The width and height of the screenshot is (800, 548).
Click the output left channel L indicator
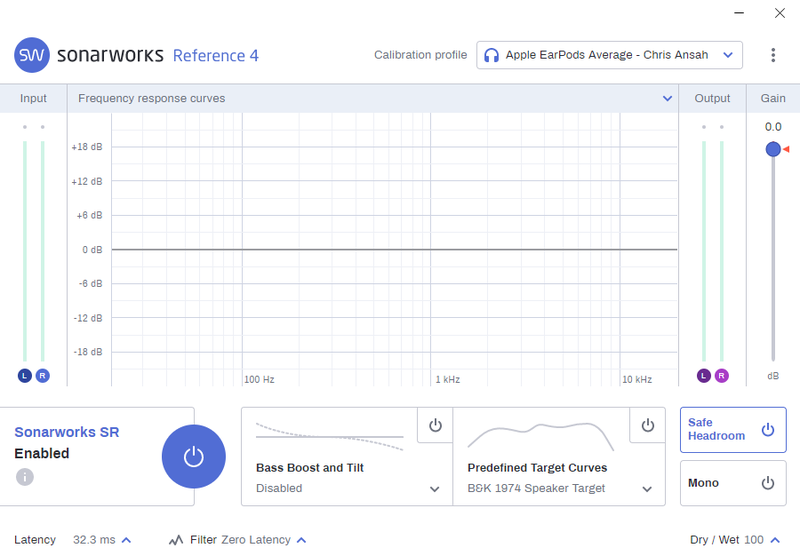[704, 376]
